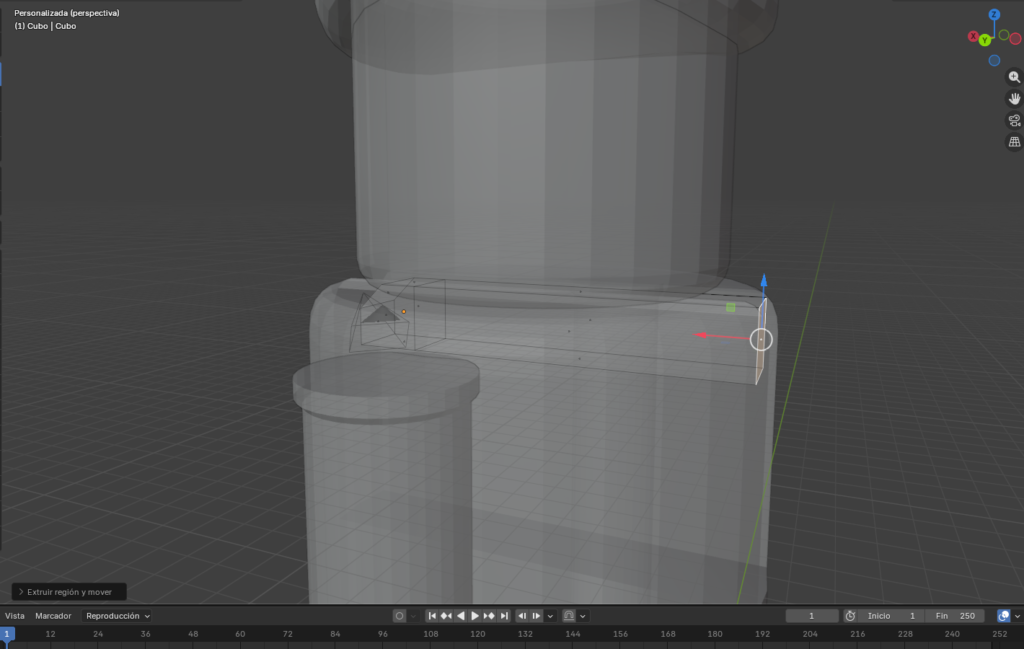Expand the 'Extruir región y mover' operator panel
The height and width of the screenshot is (649, 1024).
[67, 591]
